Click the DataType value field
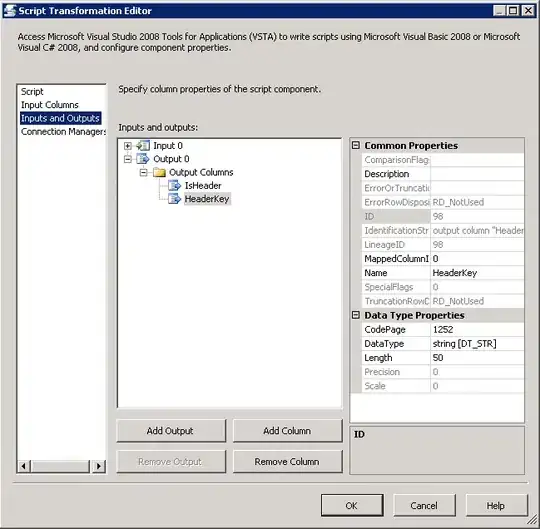 pos(477,344)
